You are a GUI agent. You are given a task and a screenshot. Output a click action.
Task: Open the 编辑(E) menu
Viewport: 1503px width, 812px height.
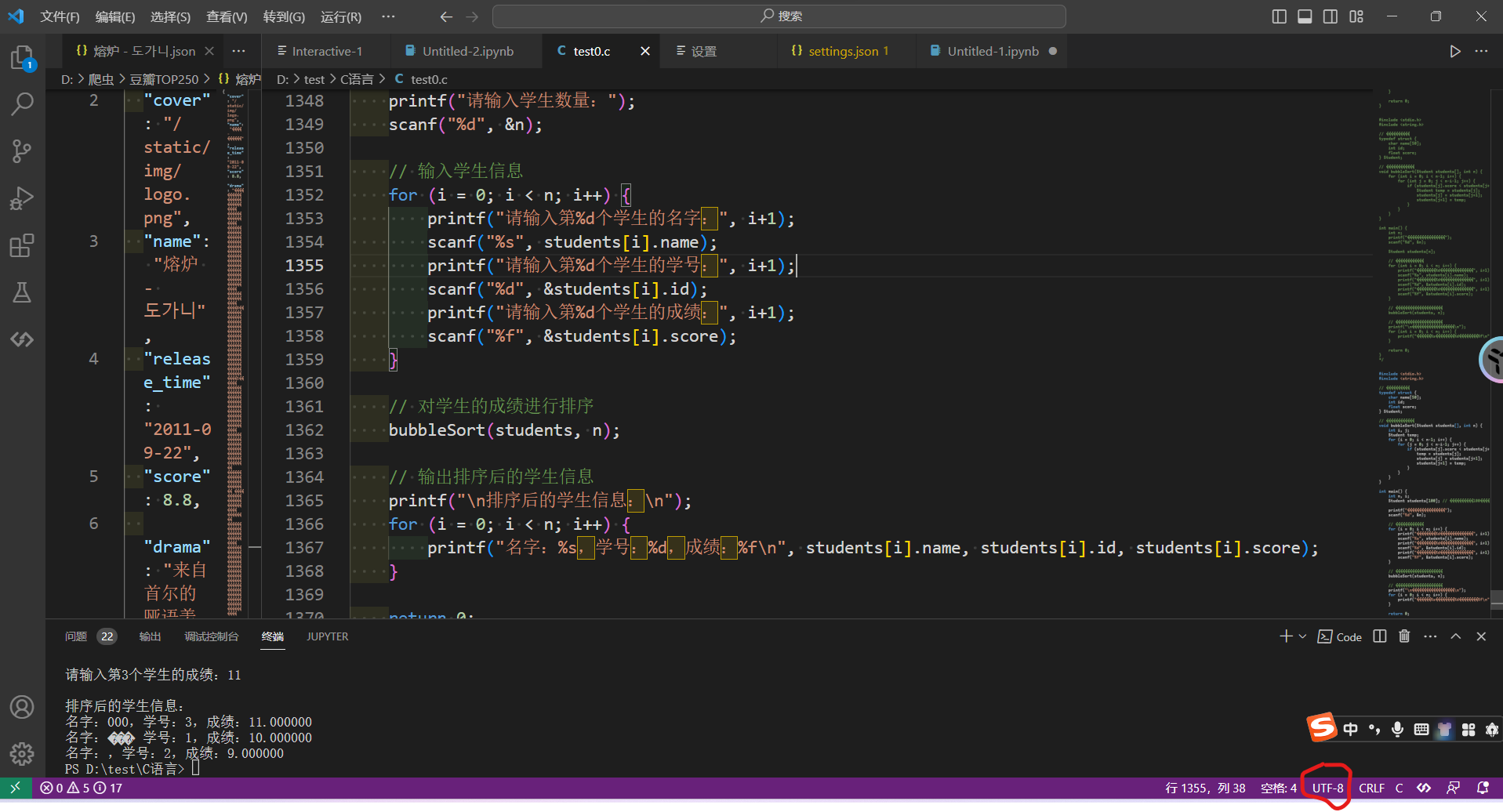(115, 16)
